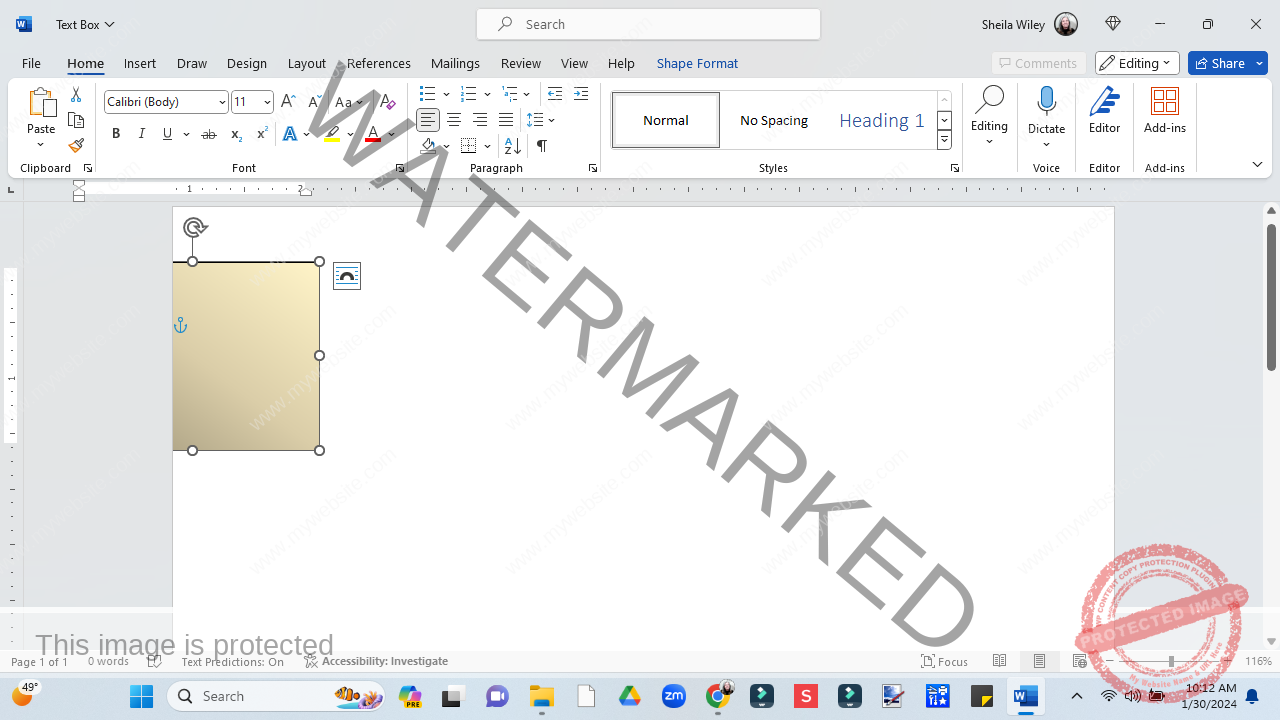The width and height of the screenshot is (1280, 720).
Task: Click the Search box in title bar
Action: [x=648, y=24]
